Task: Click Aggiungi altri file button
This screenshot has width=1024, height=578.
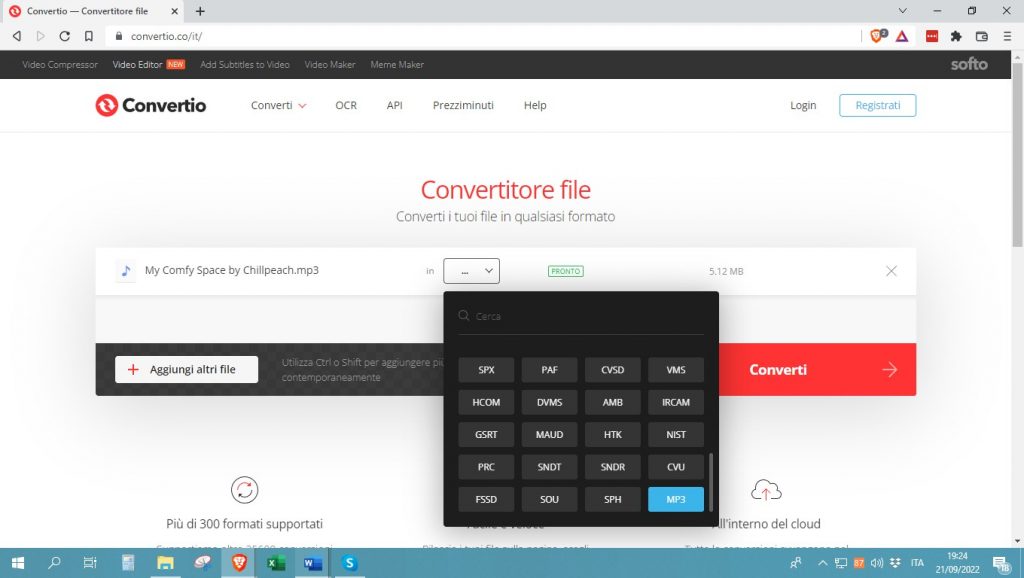Action: (x=186, y=370)
